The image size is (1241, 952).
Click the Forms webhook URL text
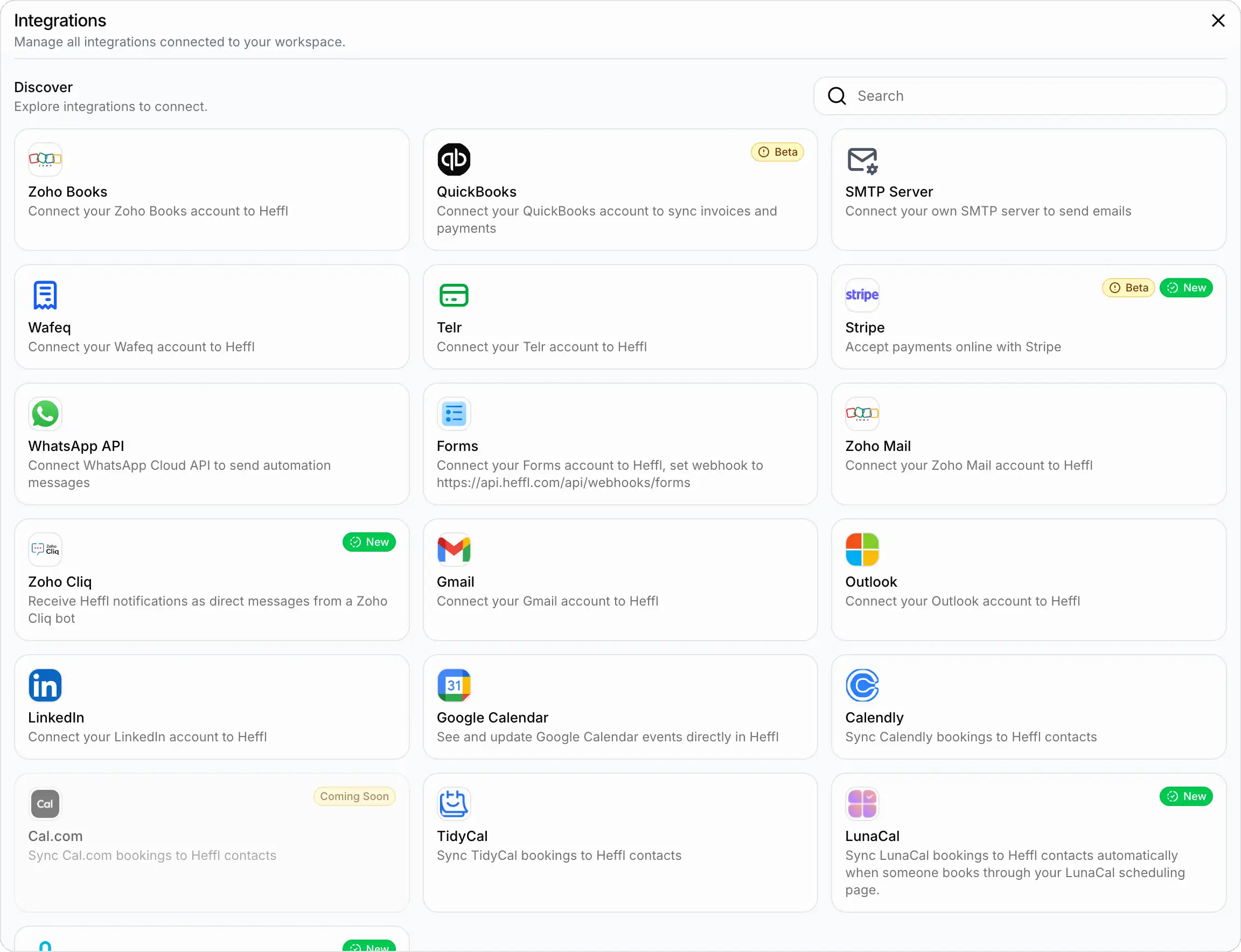pos(563,483)
